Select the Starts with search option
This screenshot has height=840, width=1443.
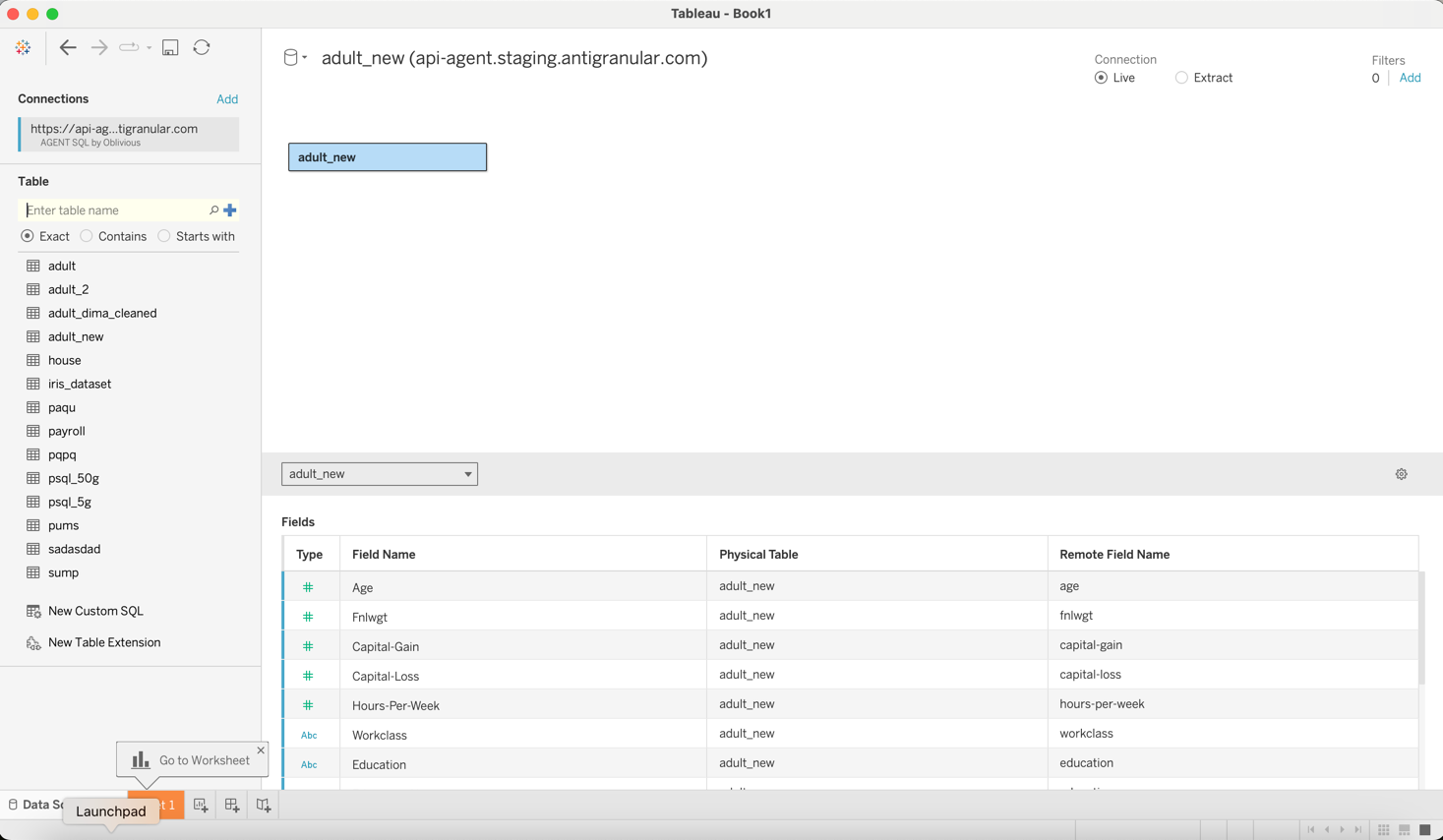pos(164,236)
